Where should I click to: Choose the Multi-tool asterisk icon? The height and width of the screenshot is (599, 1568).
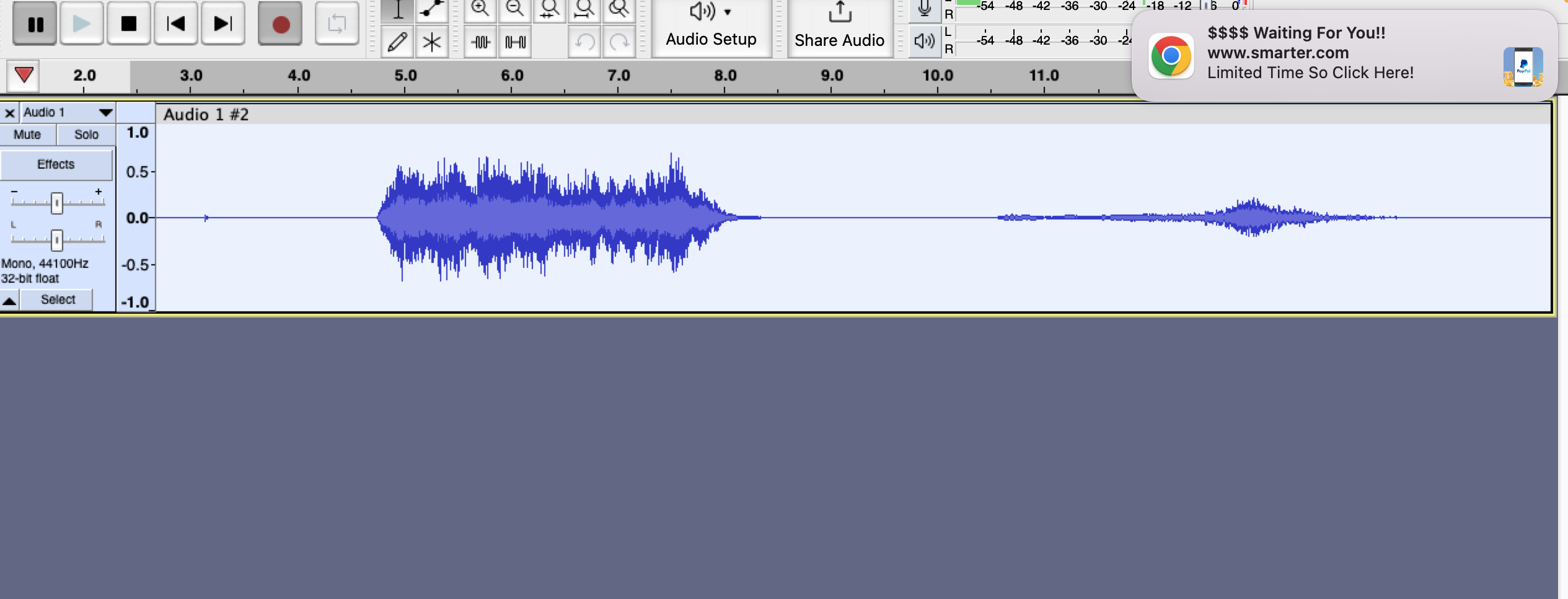[x=431, y=42]
